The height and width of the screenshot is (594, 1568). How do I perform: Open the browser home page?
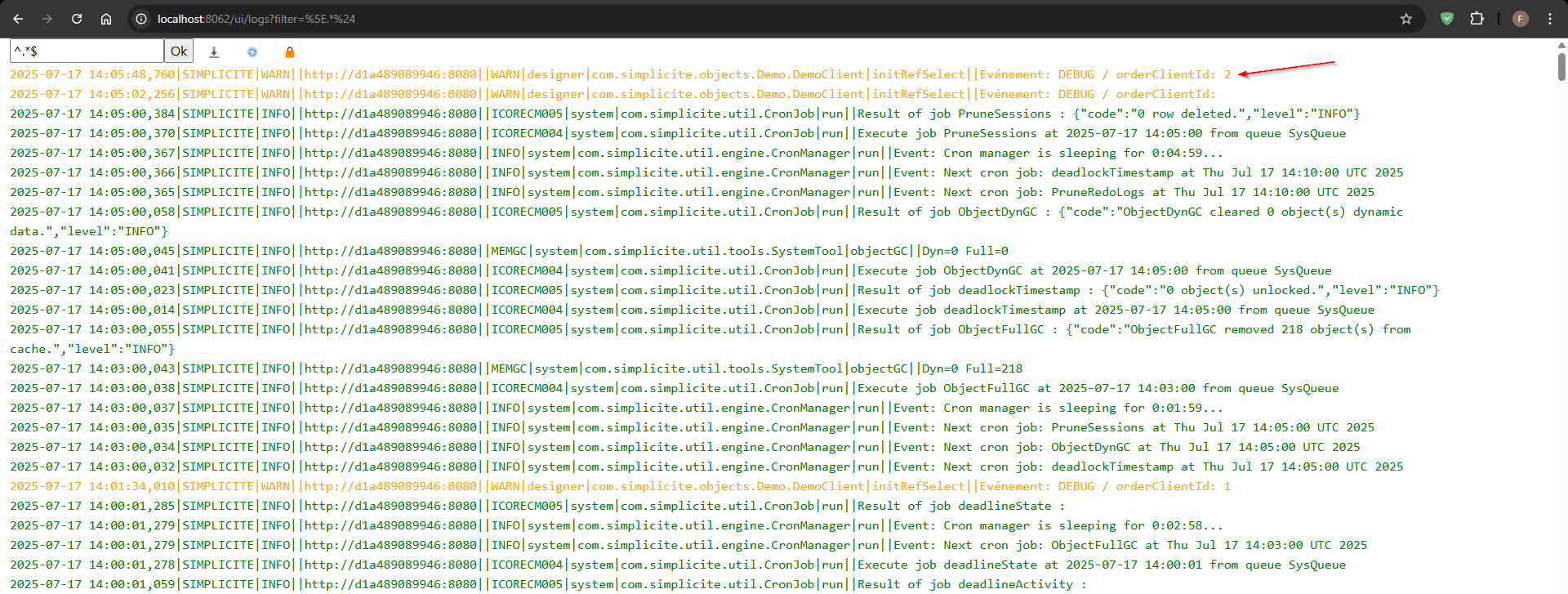click(106, 19)
